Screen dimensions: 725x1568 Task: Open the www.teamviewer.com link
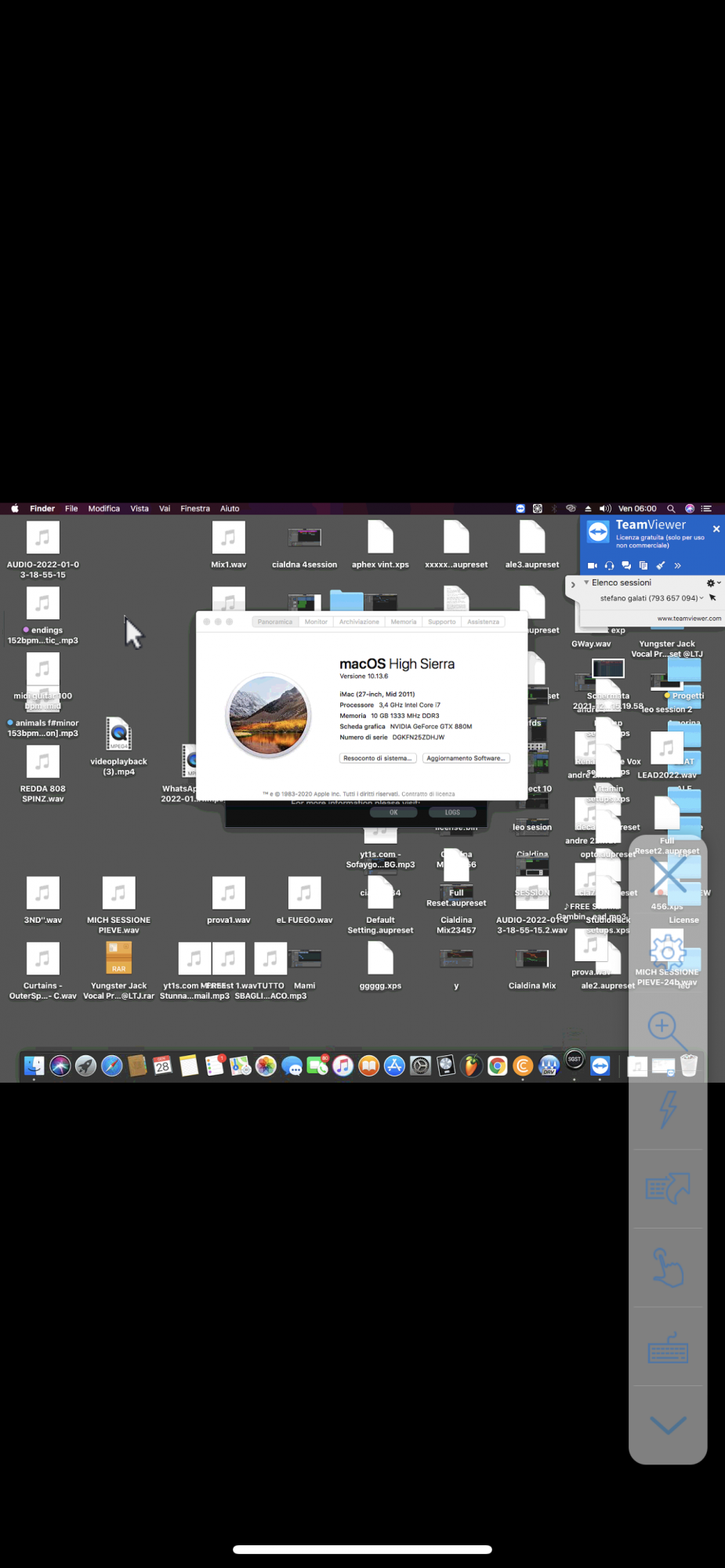coord(689,619)
